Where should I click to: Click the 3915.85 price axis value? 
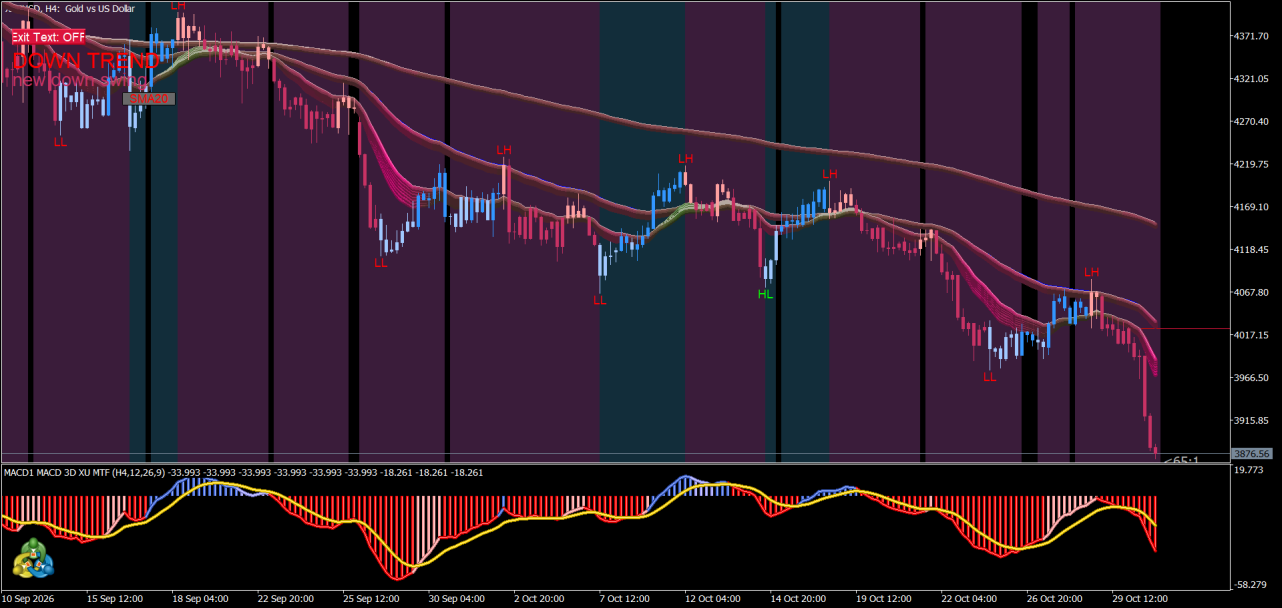click(1251, 421)
